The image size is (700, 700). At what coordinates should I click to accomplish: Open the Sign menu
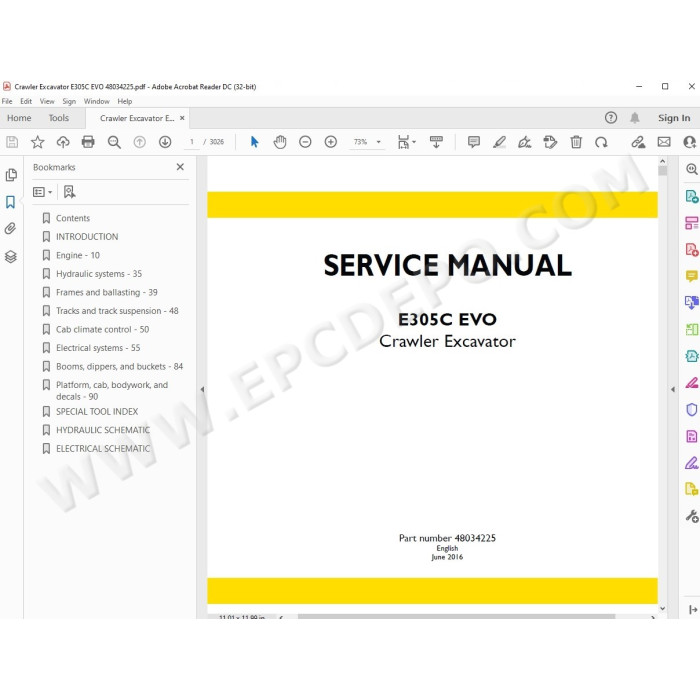tap(69, 101)
